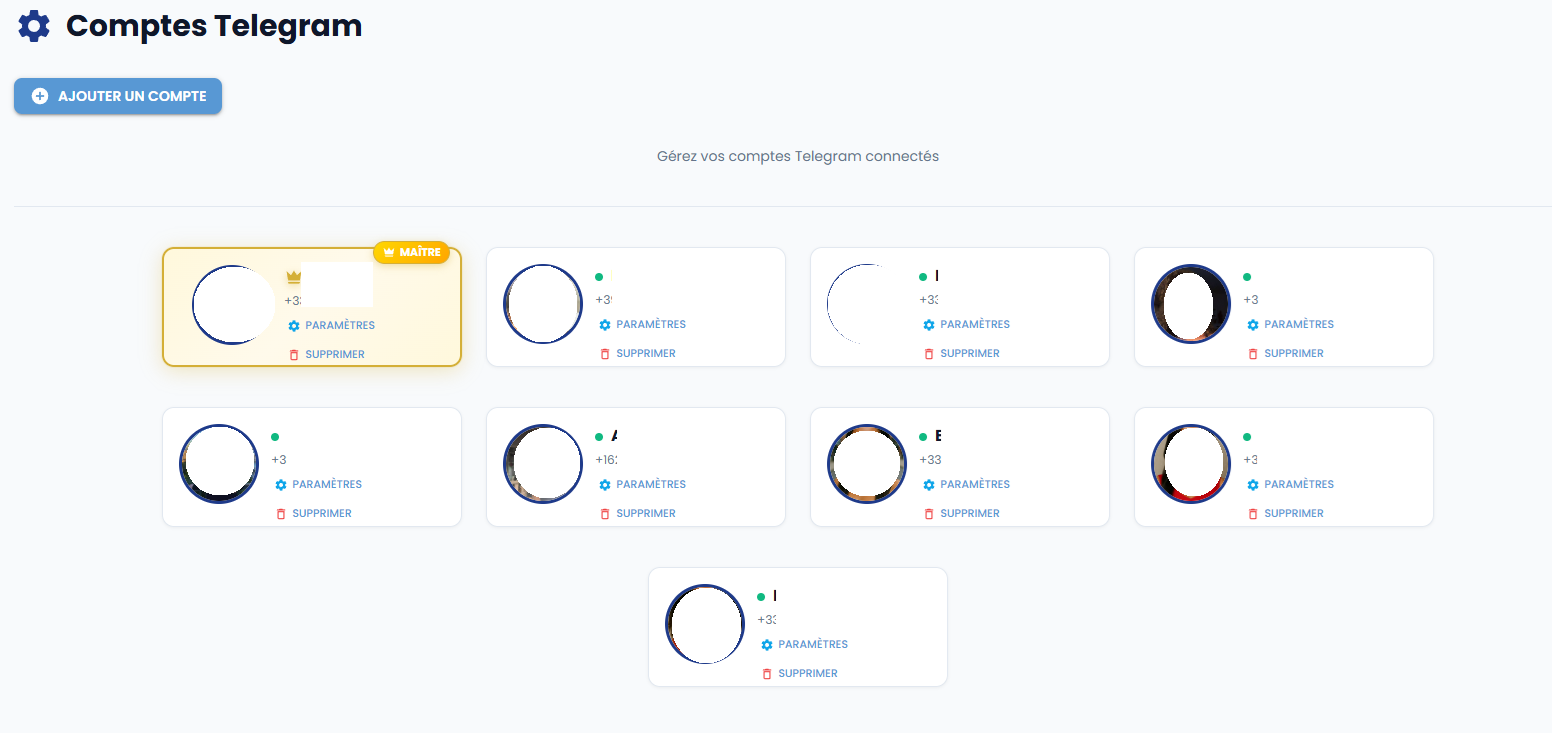Click the avatar of the bottom center account
The height and width of the screenshot is (733, 1552).
[x=705, y=624]
